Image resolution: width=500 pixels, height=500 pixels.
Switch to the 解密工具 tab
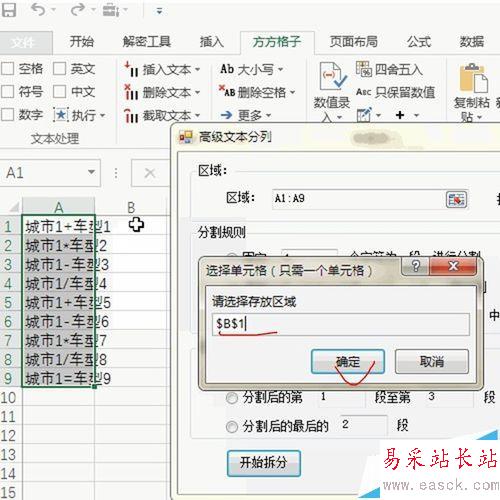pyautogui.click(x=147, y=42)
